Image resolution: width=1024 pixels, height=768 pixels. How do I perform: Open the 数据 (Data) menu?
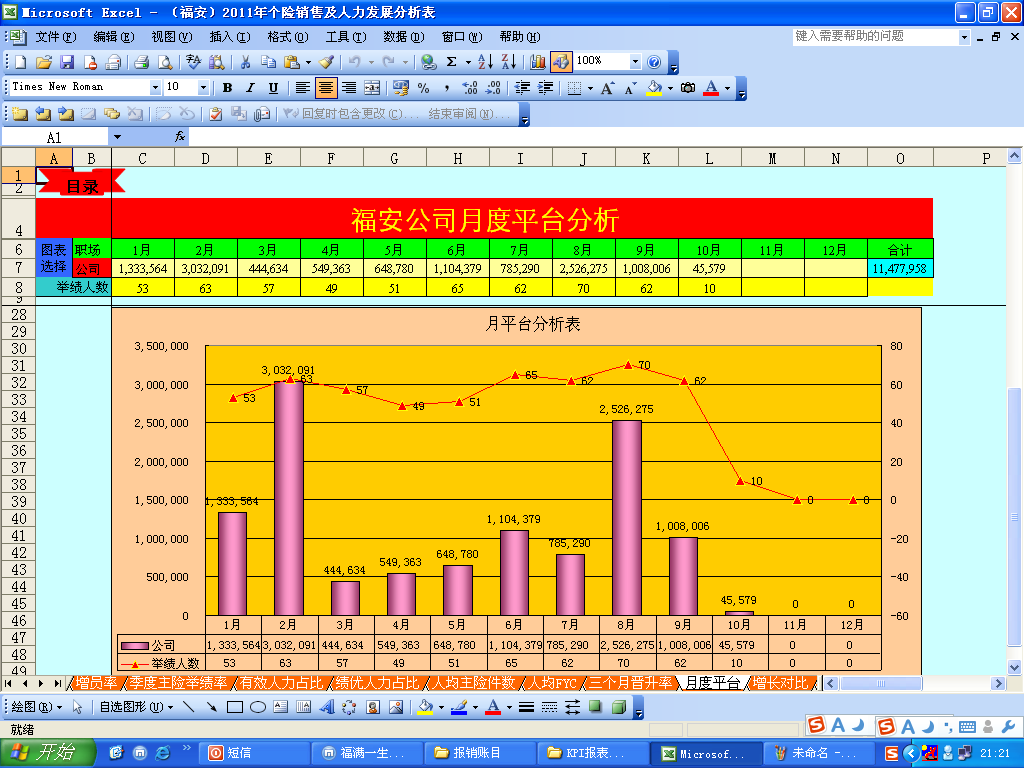[x=404, y=37]
